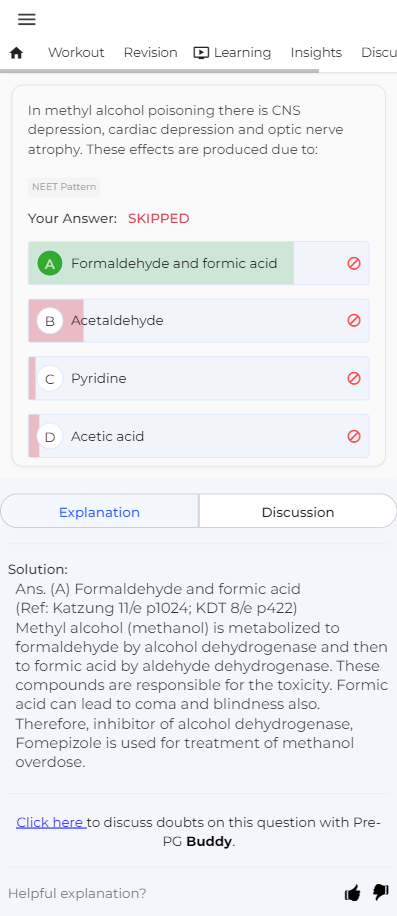Open the Workout tab

coord(76,53)
